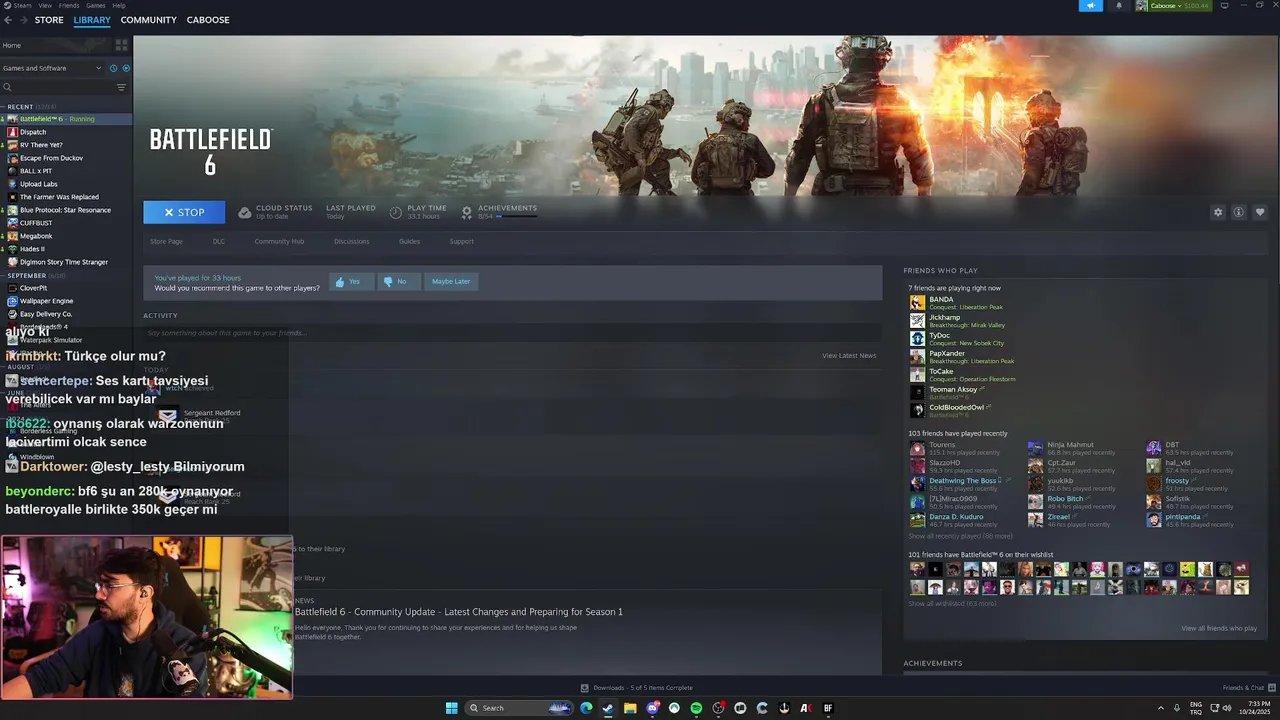1280x720 pixels.
Task: Open the game Manage gear icon
Action: (1218, 212)
